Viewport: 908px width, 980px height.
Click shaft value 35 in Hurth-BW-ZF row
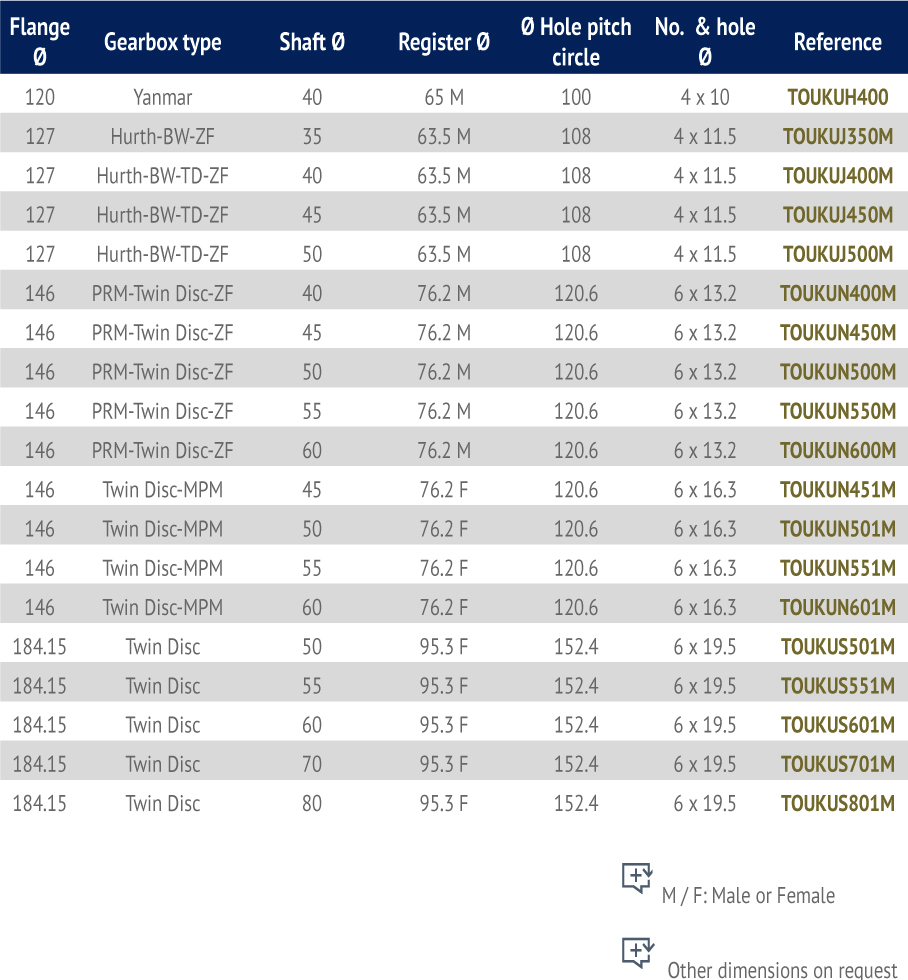click(312, 136)
